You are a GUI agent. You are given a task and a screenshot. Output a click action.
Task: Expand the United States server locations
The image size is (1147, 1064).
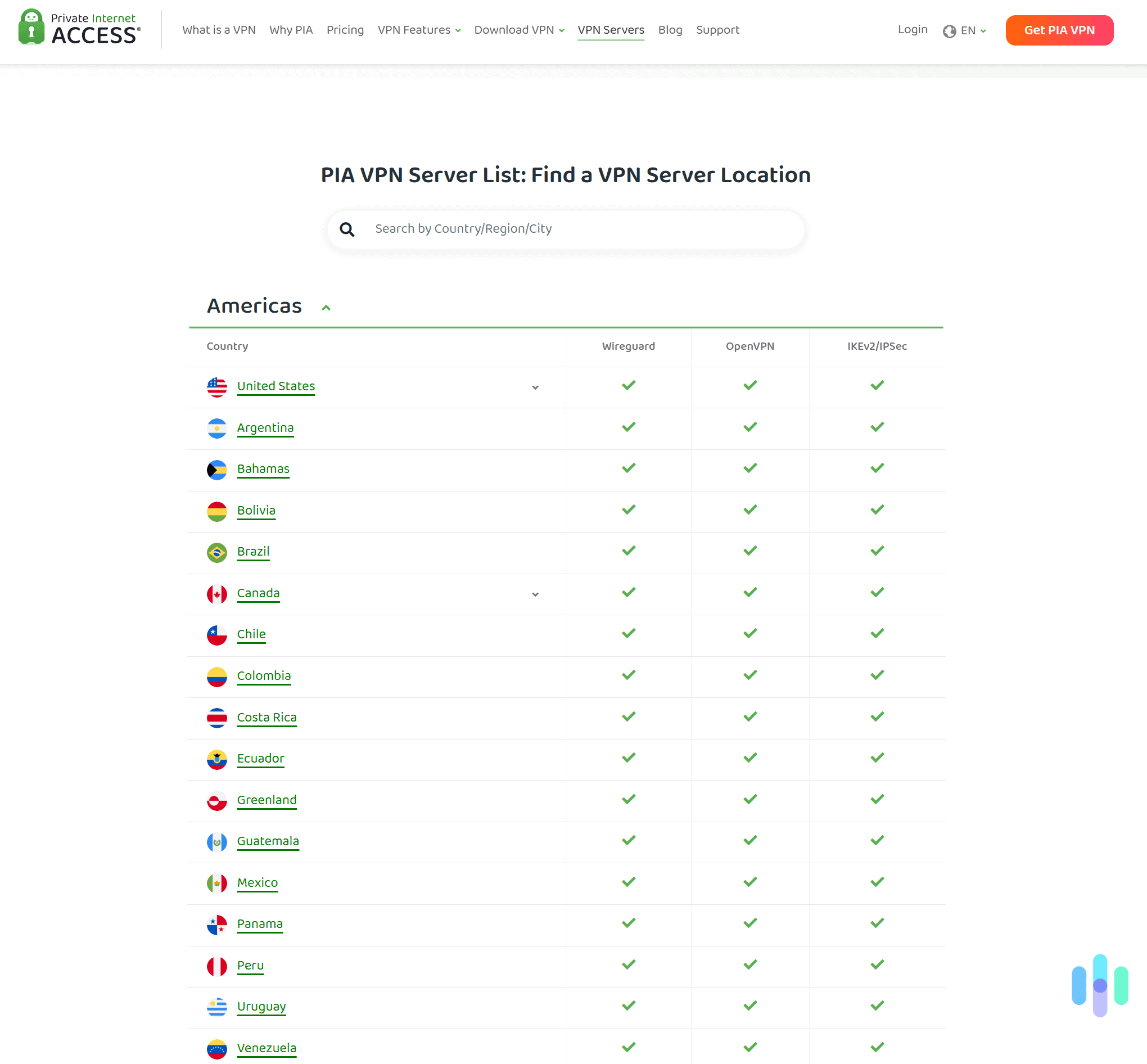click(535, 387)
